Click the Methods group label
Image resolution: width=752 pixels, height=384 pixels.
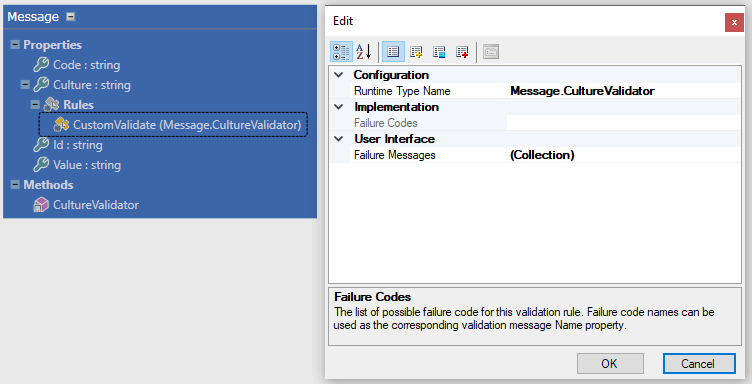coord(48,185)
